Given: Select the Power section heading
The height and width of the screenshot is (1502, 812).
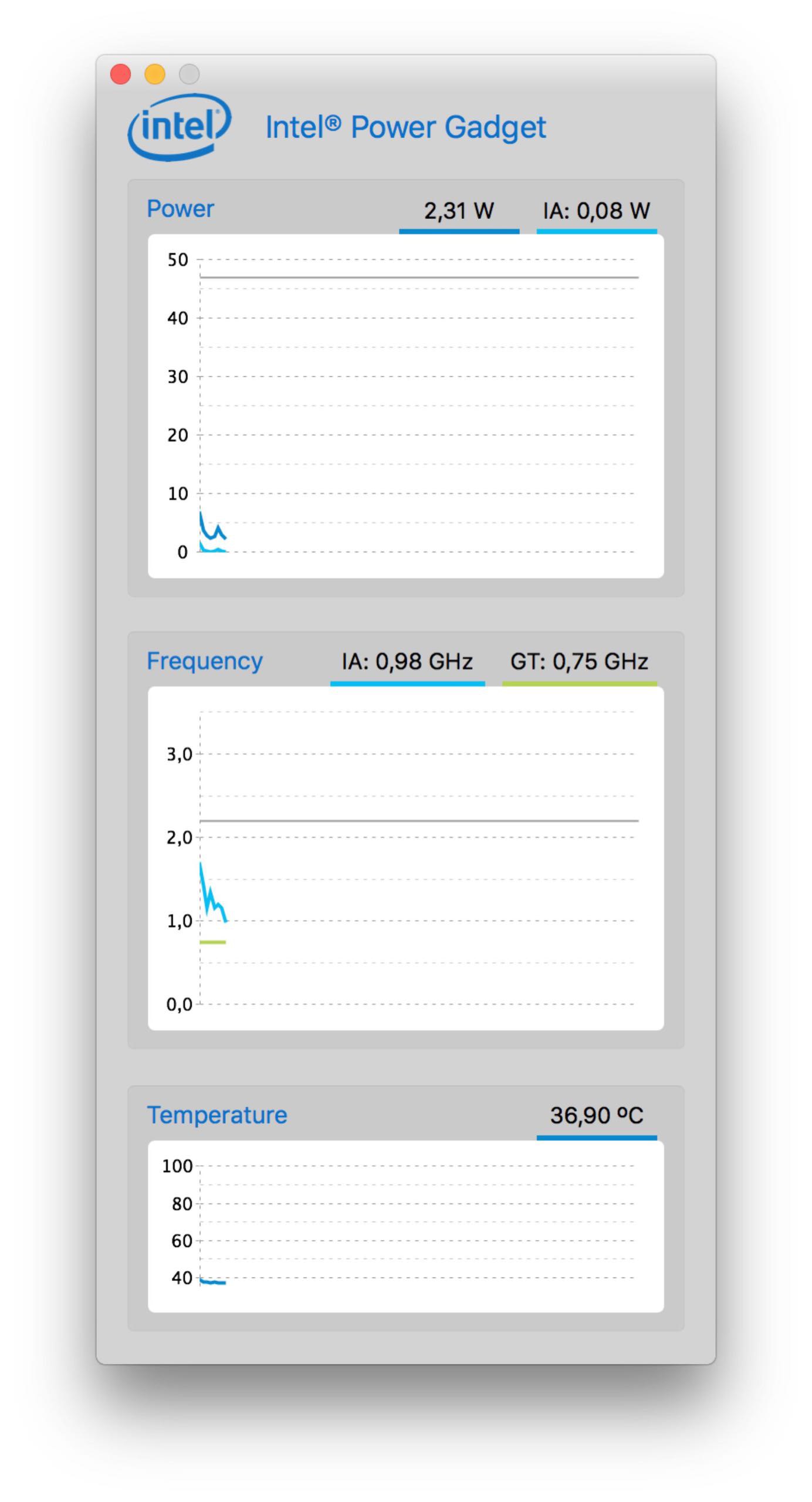Looking at the screenshot, I should [180, 209].
